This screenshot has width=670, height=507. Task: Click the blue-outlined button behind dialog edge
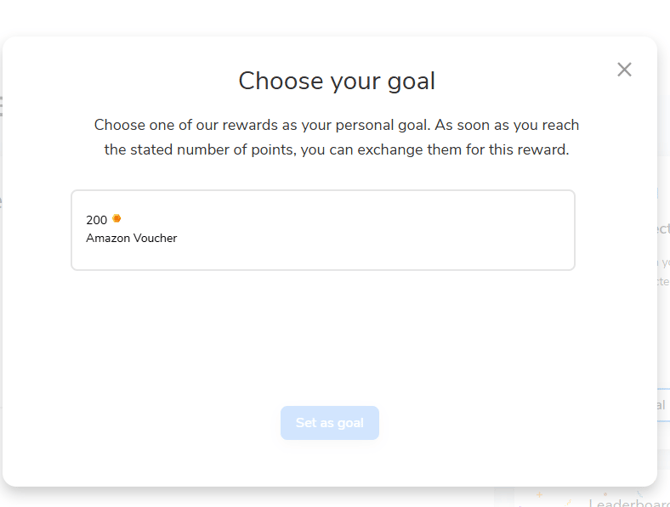coord(662,405)
